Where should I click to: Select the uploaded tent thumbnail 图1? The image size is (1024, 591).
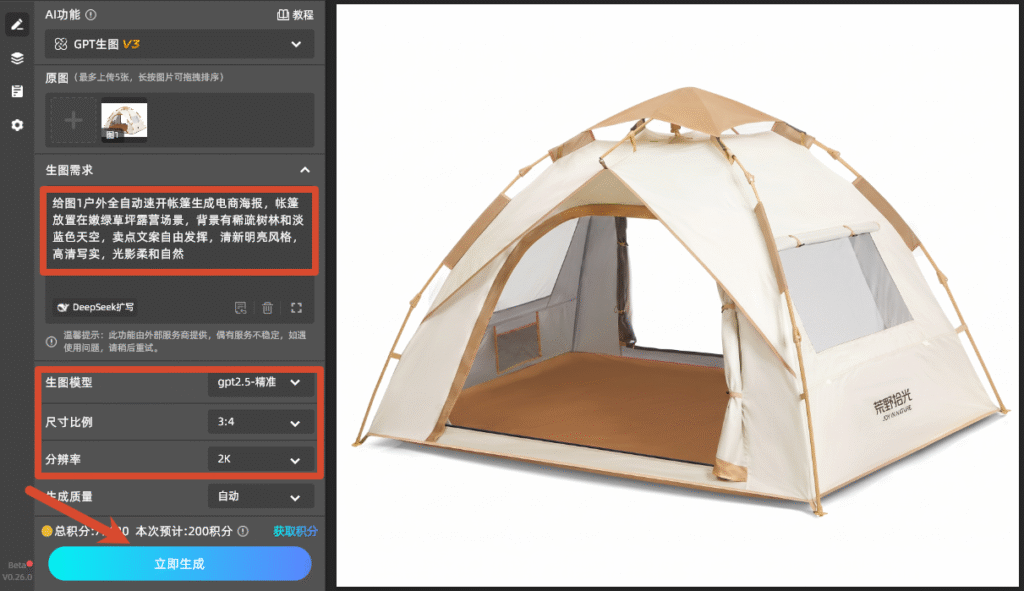(x=124, y=120)
